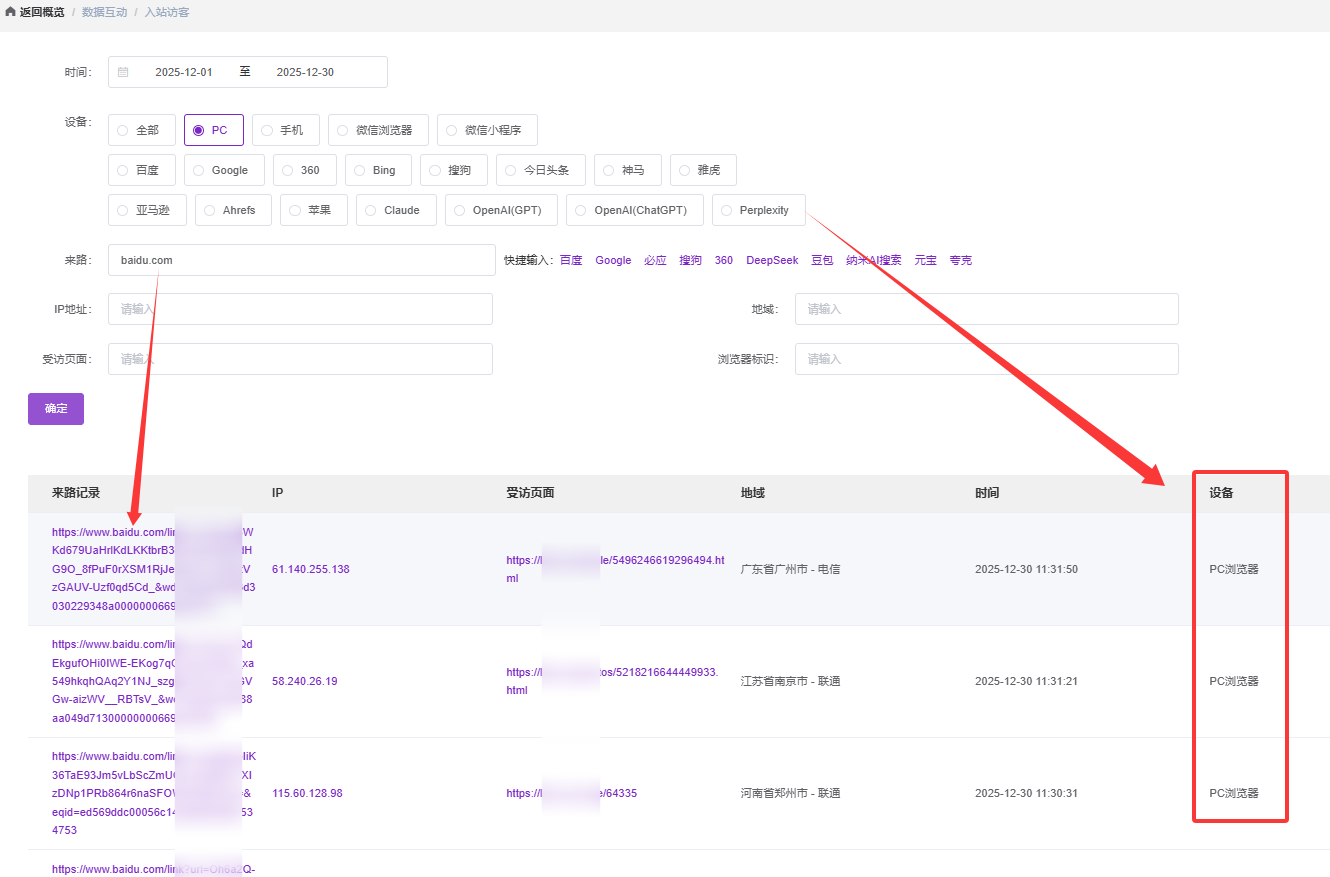Go back via 返回概览 breadcrumb
Viewport: 1330px width, 877px height.
(42, 13)
